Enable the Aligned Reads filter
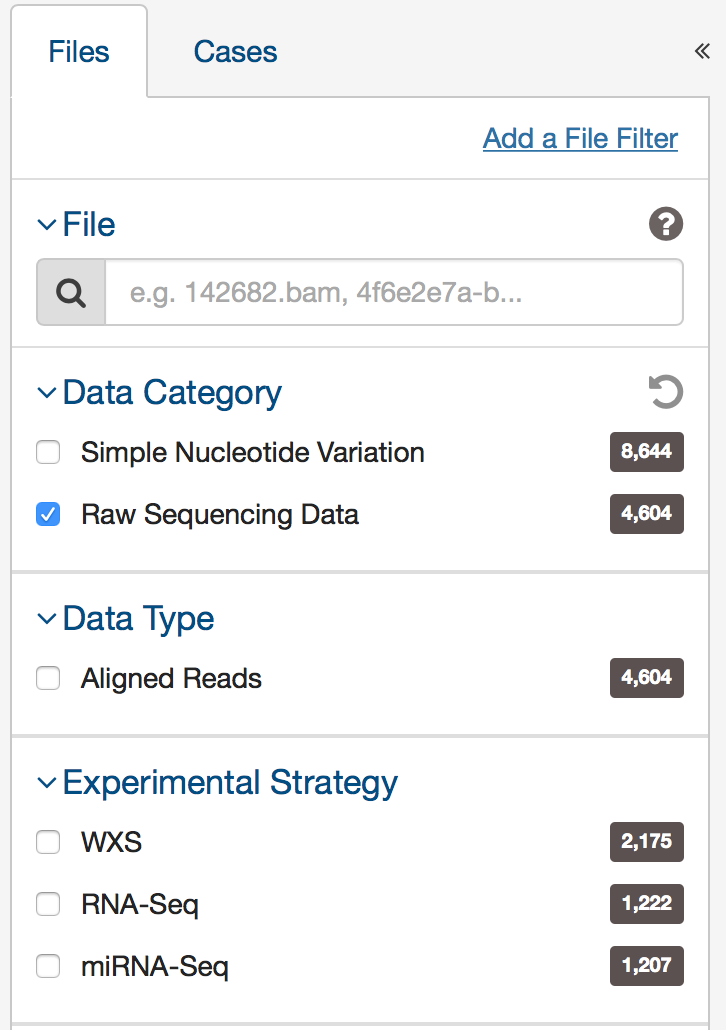726x1030 pixels. [x=48, y=678]
